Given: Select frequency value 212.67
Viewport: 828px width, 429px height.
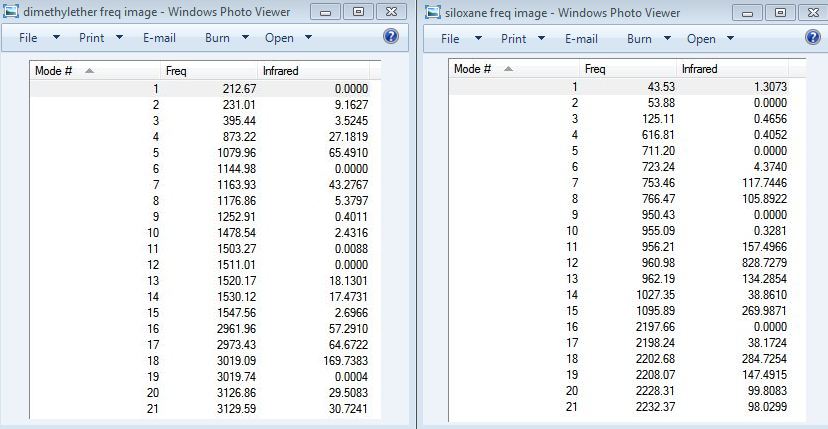Looking at the screenshot, I should pos(239,89).
